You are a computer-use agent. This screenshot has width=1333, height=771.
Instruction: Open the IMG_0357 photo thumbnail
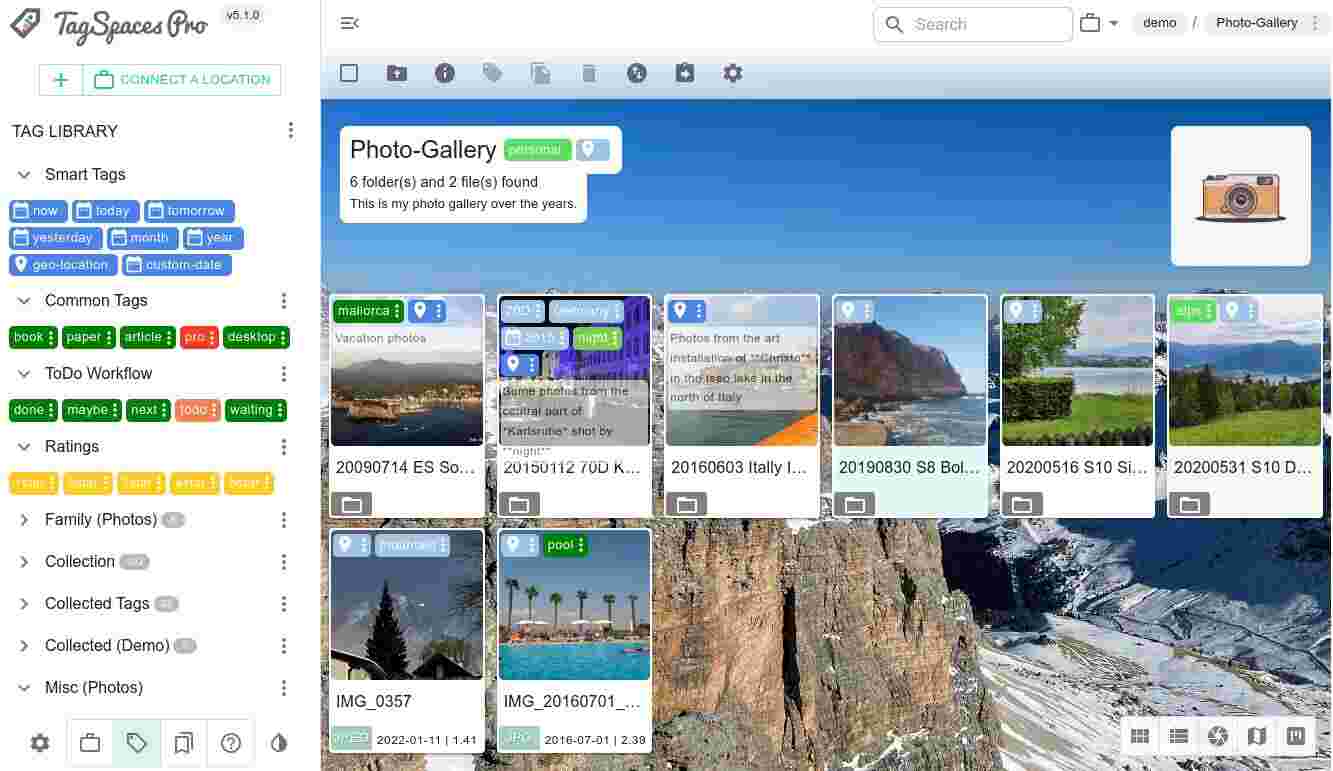pos(407,605)
